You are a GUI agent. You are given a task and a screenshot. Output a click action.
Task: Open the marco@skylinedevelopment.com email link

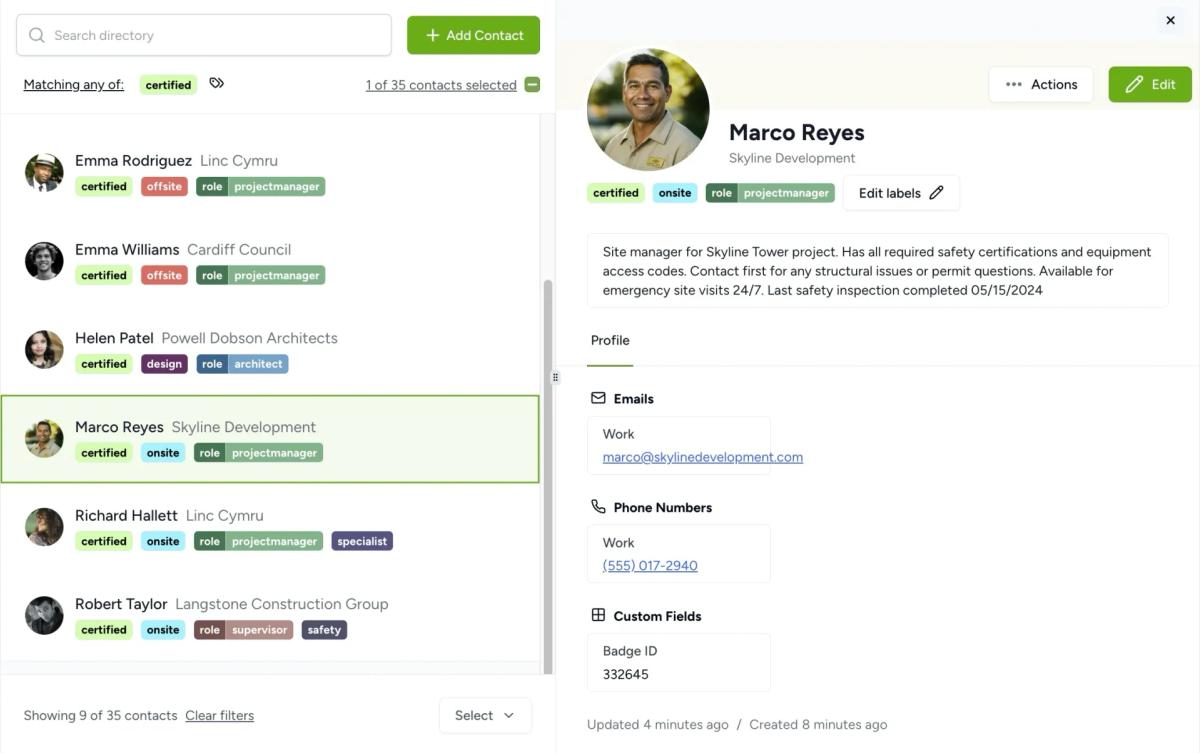pyautogui.click(x=703, y=456)
